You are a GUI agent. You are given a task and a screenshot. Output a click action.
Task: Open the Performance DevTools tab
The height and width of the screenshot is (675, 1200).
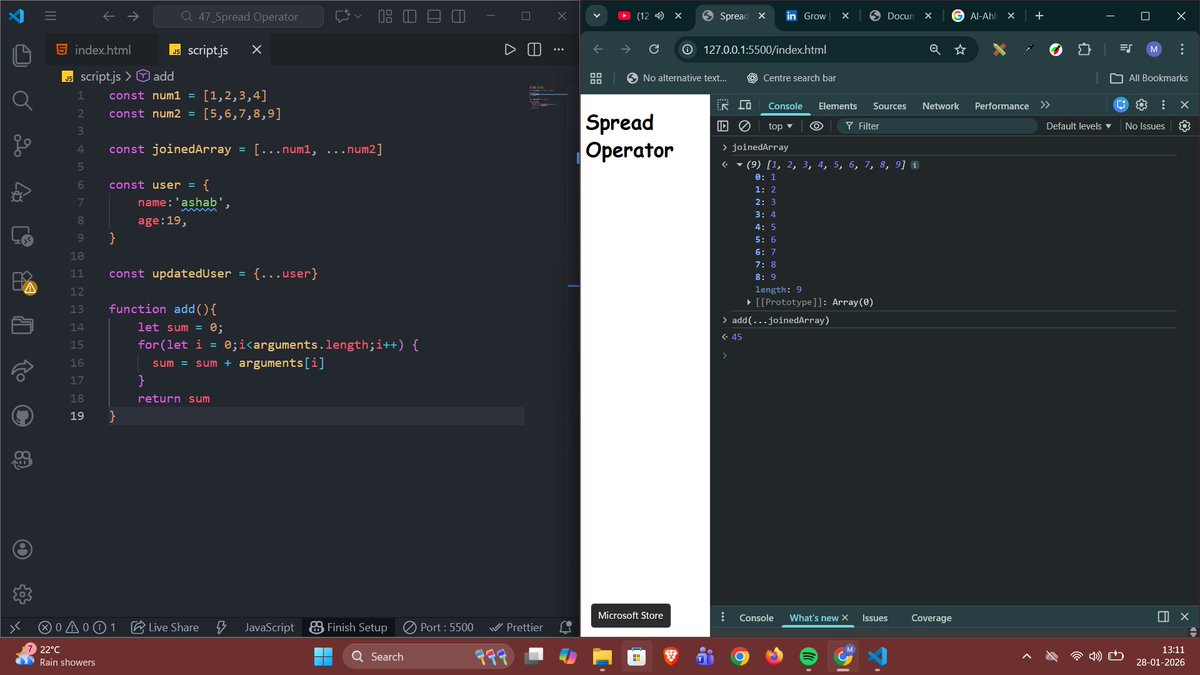coord(1001,106)
